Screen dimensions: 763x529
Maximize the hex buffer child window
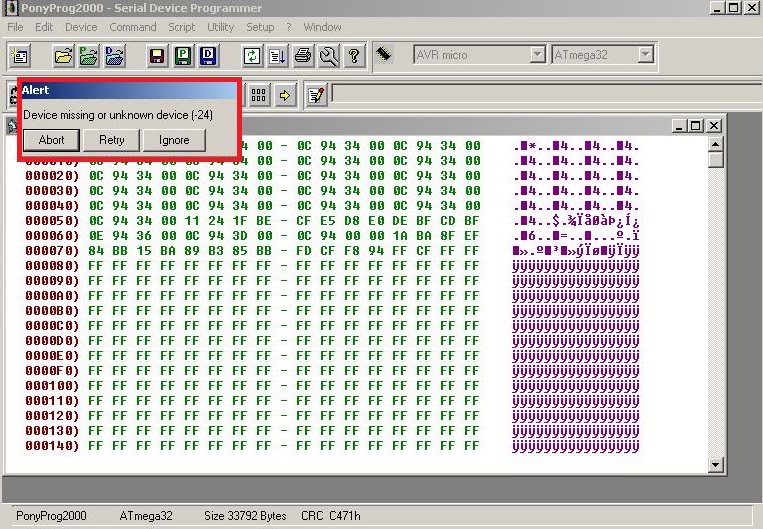[696, 126]
